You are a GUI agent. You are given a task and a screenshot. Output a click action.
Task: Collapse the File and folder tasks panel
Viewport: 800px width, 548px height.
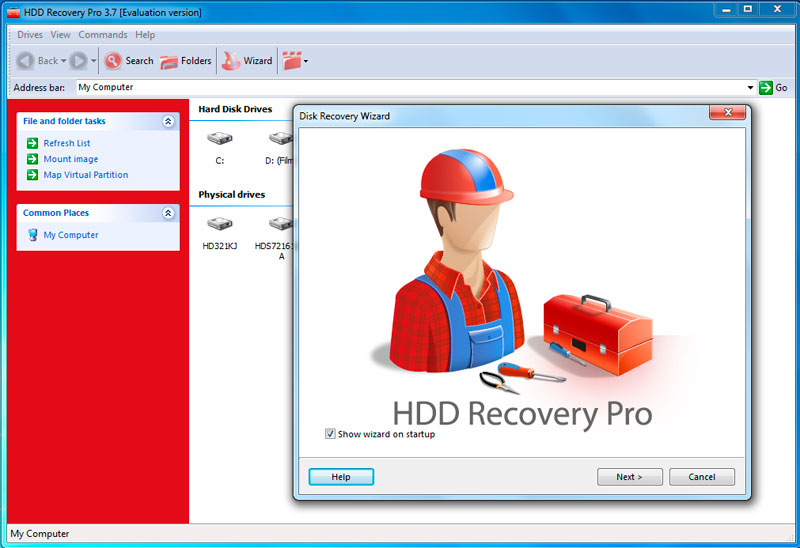tap(168, 121)
